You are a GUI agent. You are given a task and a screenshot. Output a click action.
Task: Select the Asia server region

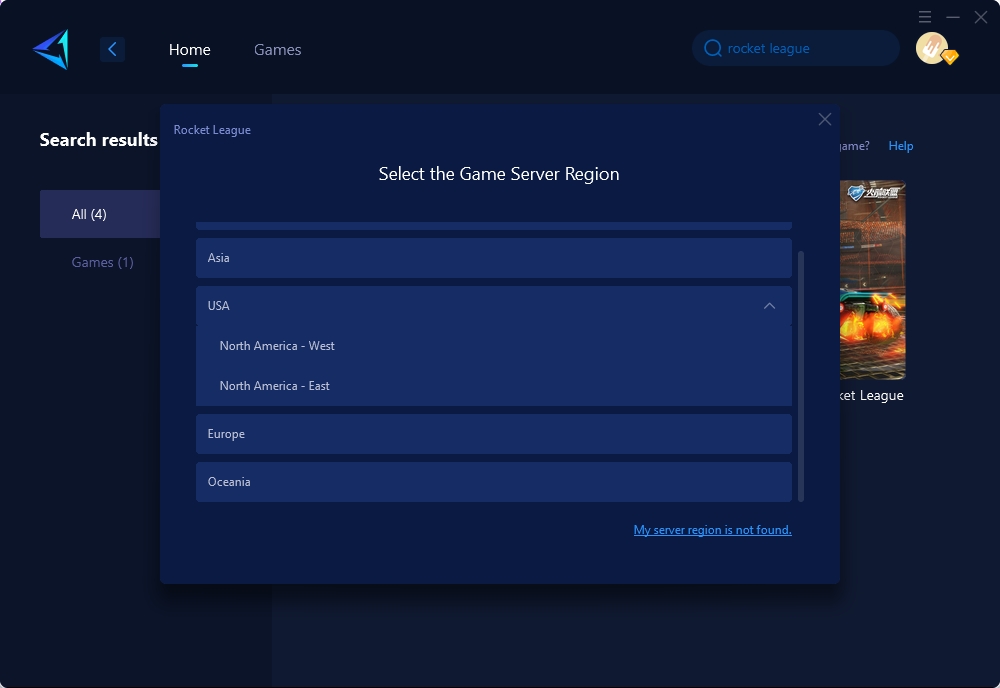point(494,258)
